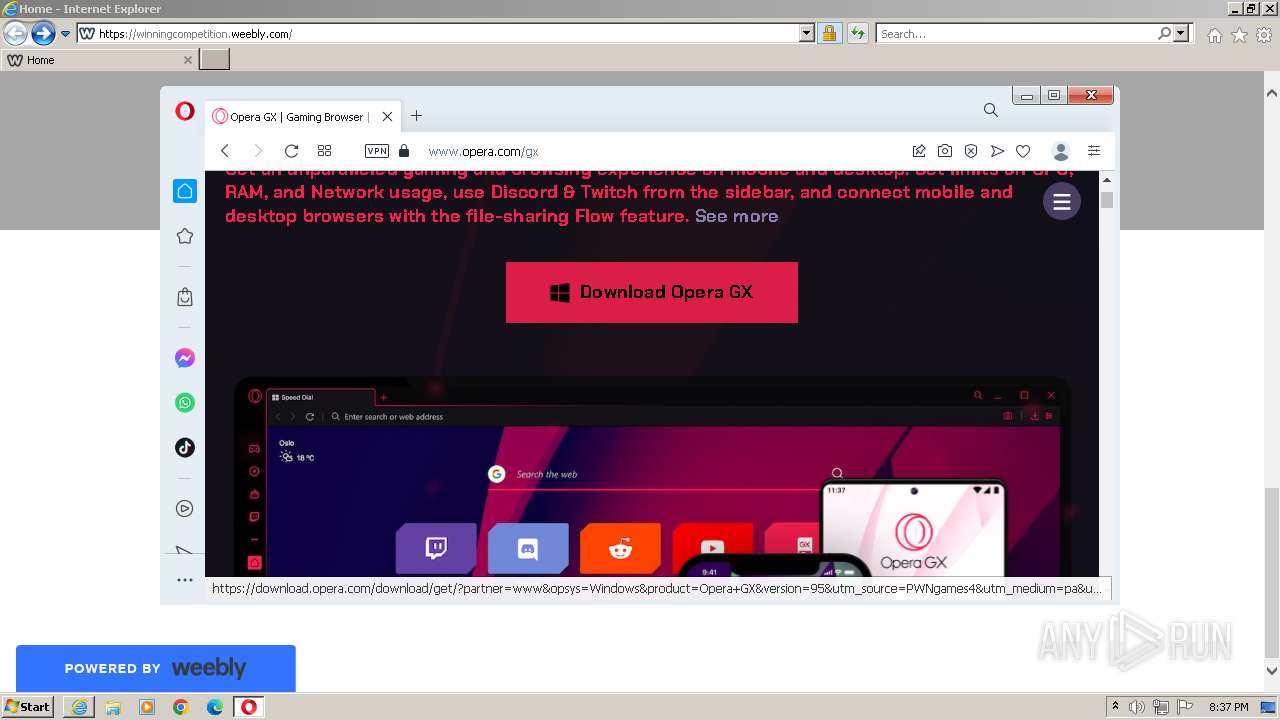Viewport: 1280px width, 720px height.
Task: Open Internet Explorer from the taskbar
Action: (79, 707)
